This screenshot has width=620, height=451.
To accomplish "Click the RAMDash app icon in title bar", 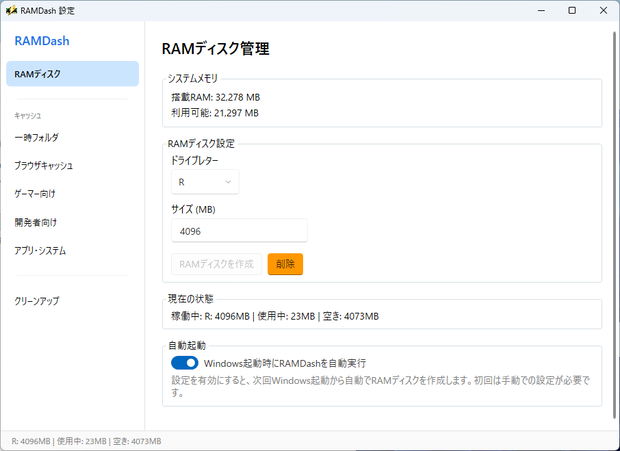I will (x=11, y=10).
